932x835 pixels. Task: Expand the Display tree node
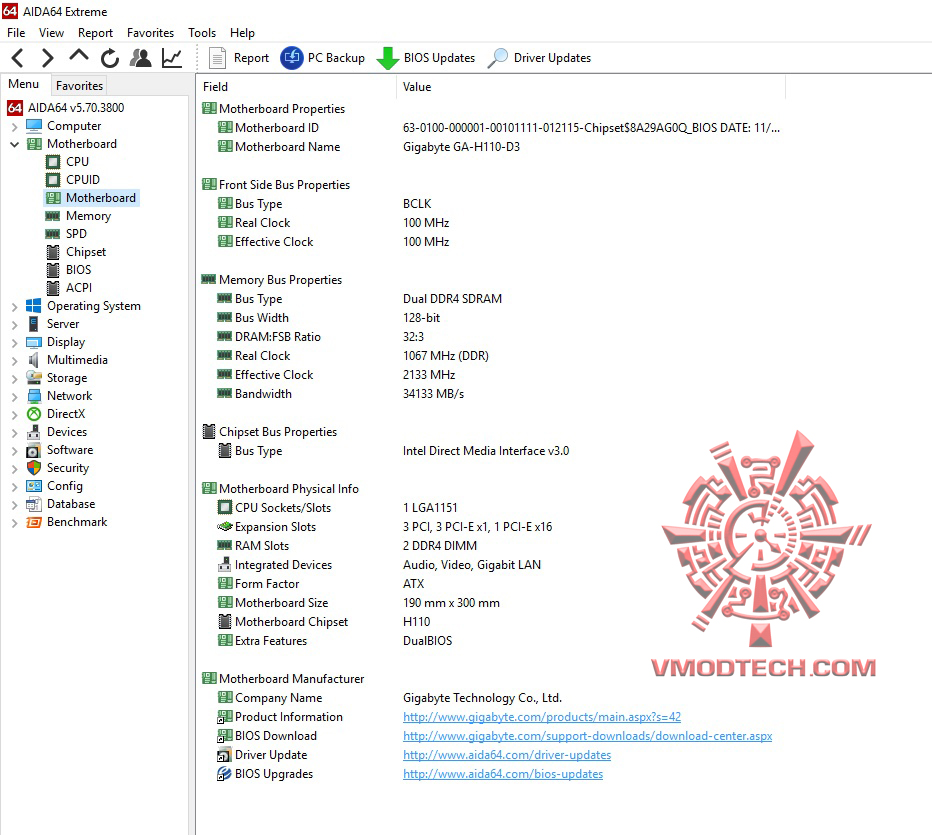pyautogui.click(x=14, y=343)
